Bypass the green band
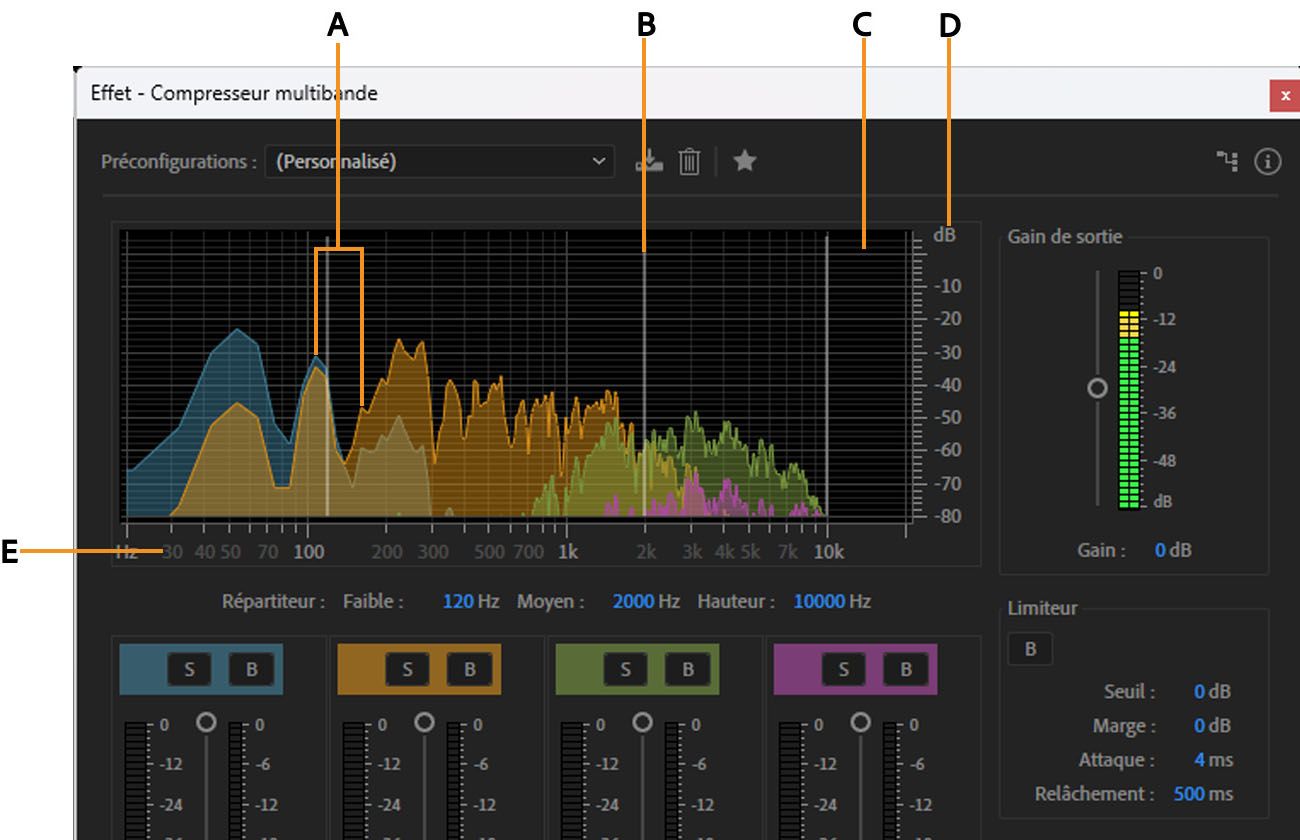This screenshot has height=840, width=1300. 687,670
